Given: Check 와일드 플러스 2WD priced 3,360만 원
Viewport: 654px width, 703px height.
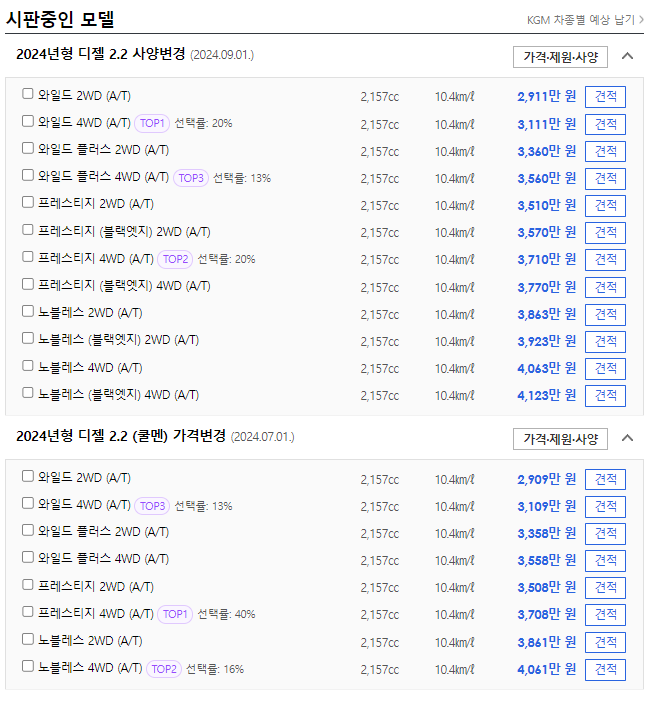Looking at the screenshot, I should pyautogui.click(x=28, y=148).
